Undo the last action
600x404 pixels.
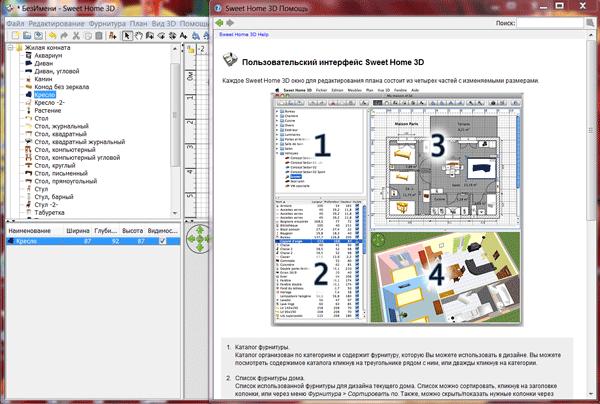point(53,36)
